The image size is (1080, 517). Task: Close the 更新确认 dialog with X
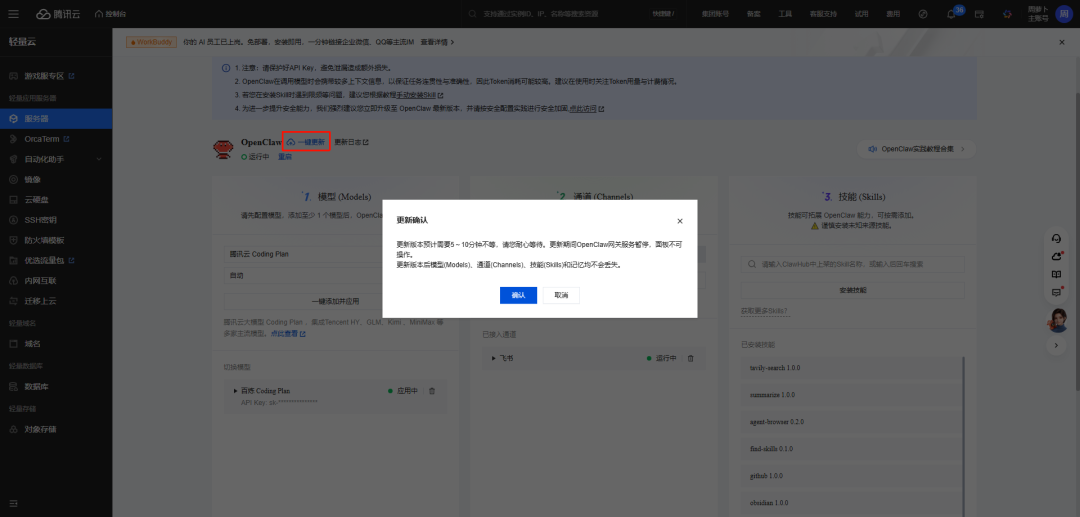[x=680, y=221]
